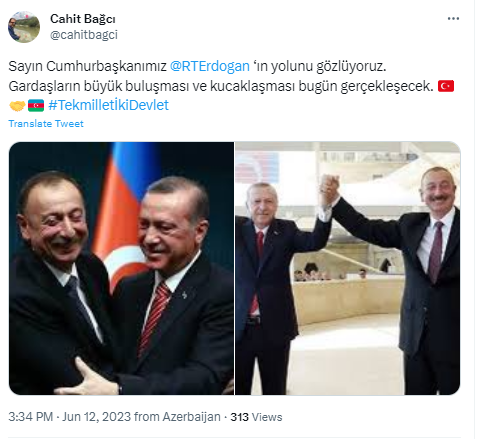Click the clasped hands in the right photo

[330, 189]
